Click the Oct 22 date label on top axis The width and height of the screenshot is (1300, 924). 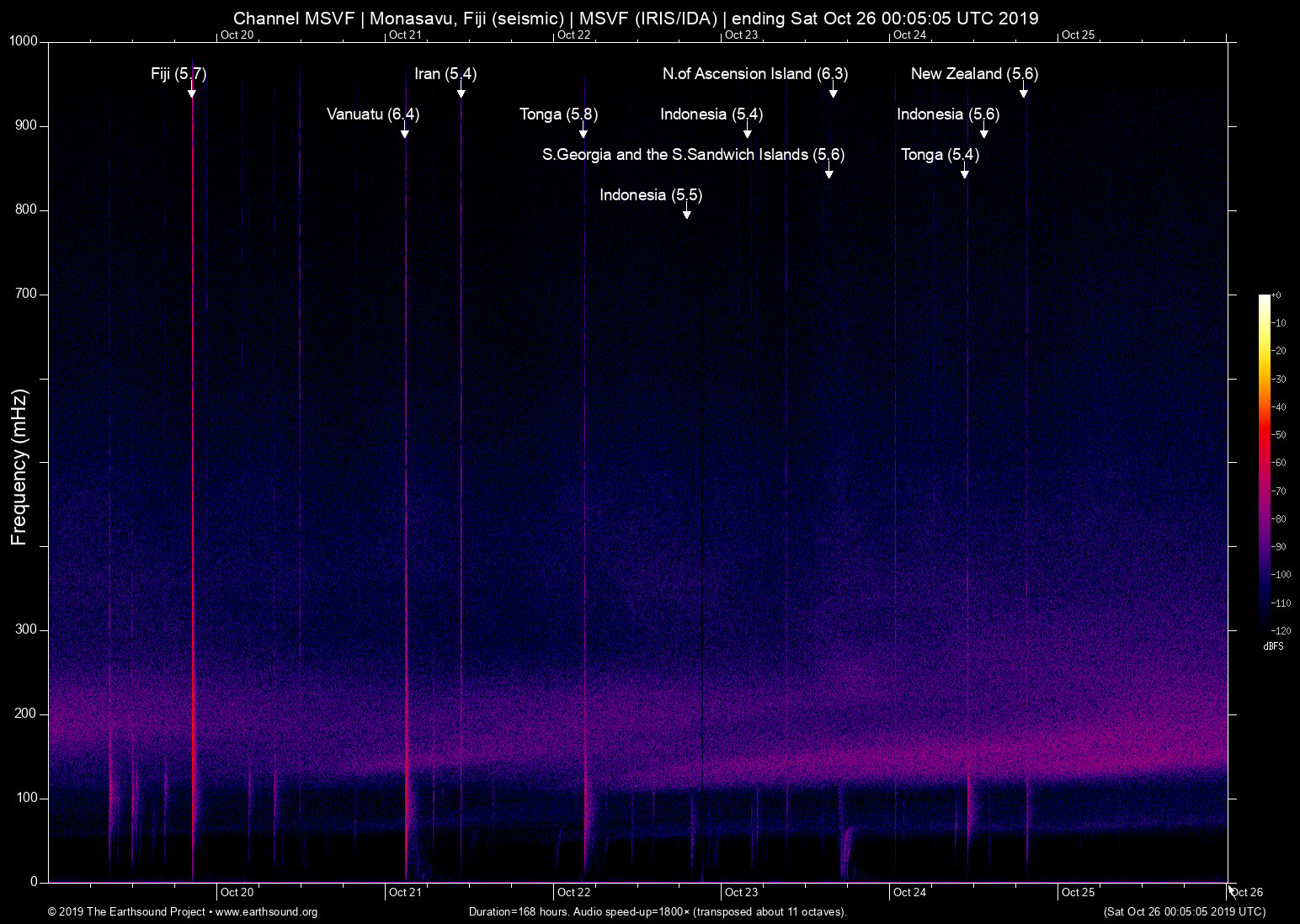point(573,35)
